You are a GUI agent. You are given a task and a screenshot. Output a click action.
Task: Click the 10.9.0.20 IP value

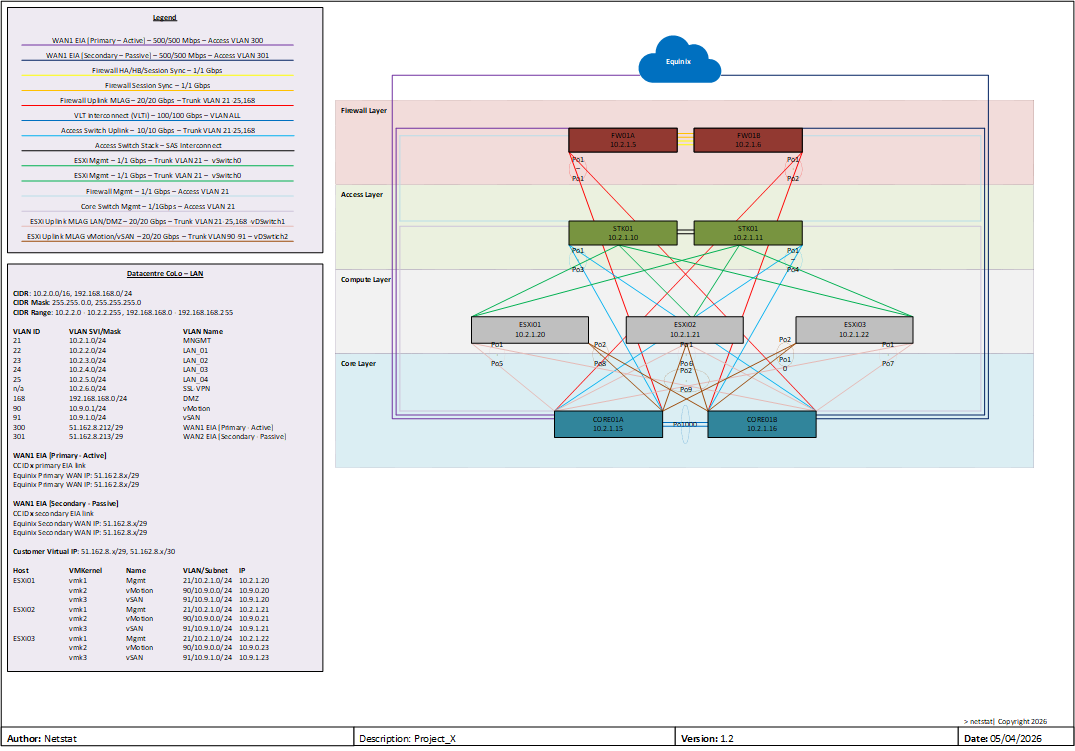pos(254,591)
